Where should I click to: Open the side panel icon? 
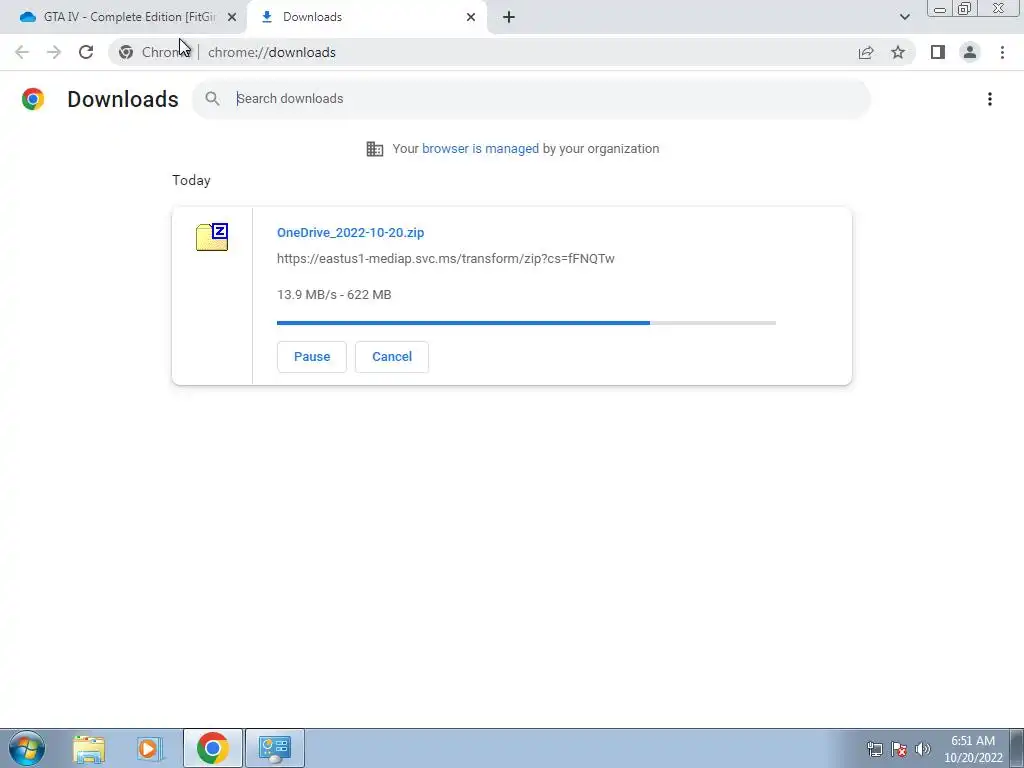coord(938,52)
